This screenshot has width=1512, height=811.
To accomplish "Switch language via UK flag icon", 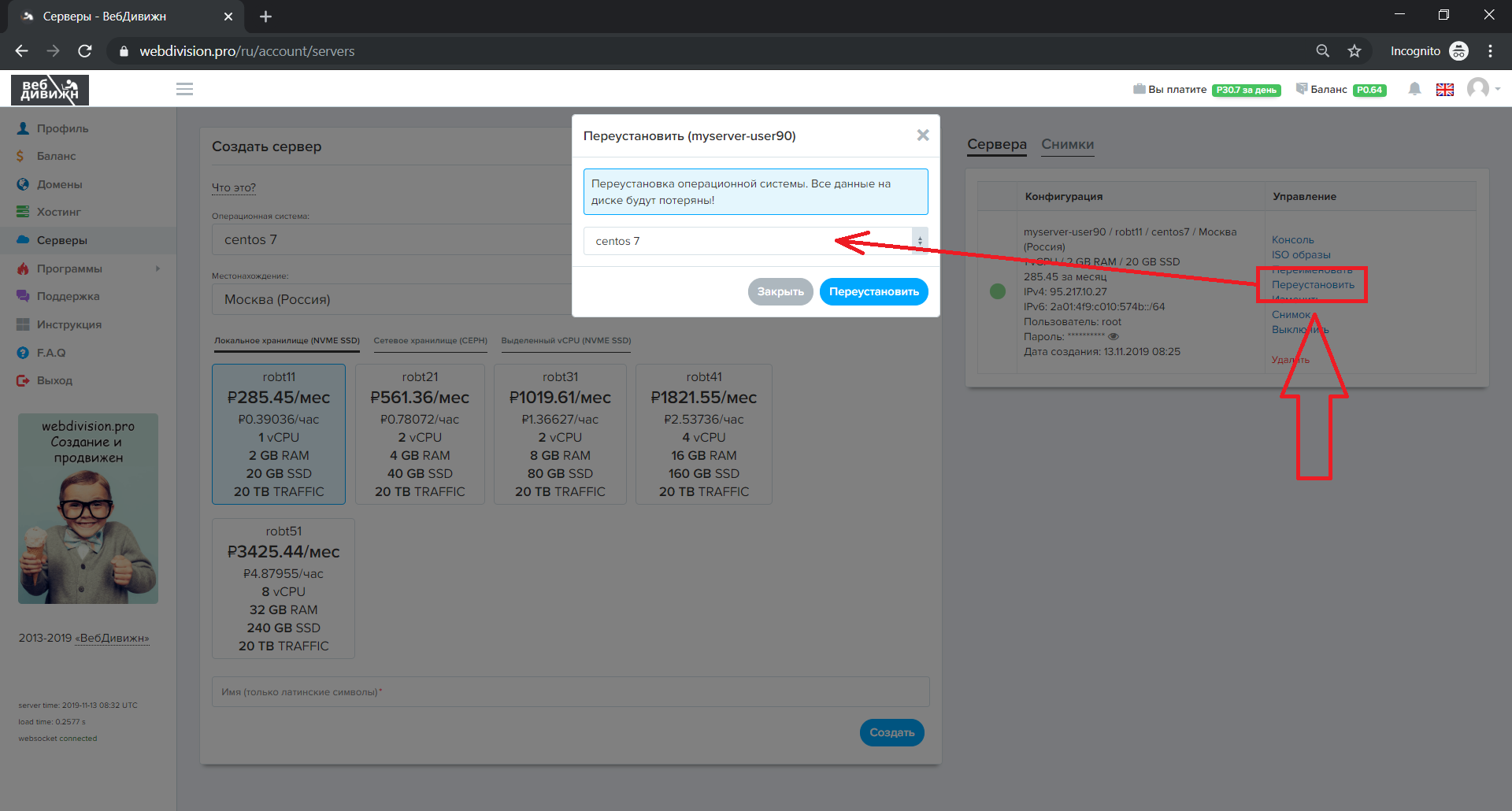I will pyautogui.click(x=1444, y=90).
